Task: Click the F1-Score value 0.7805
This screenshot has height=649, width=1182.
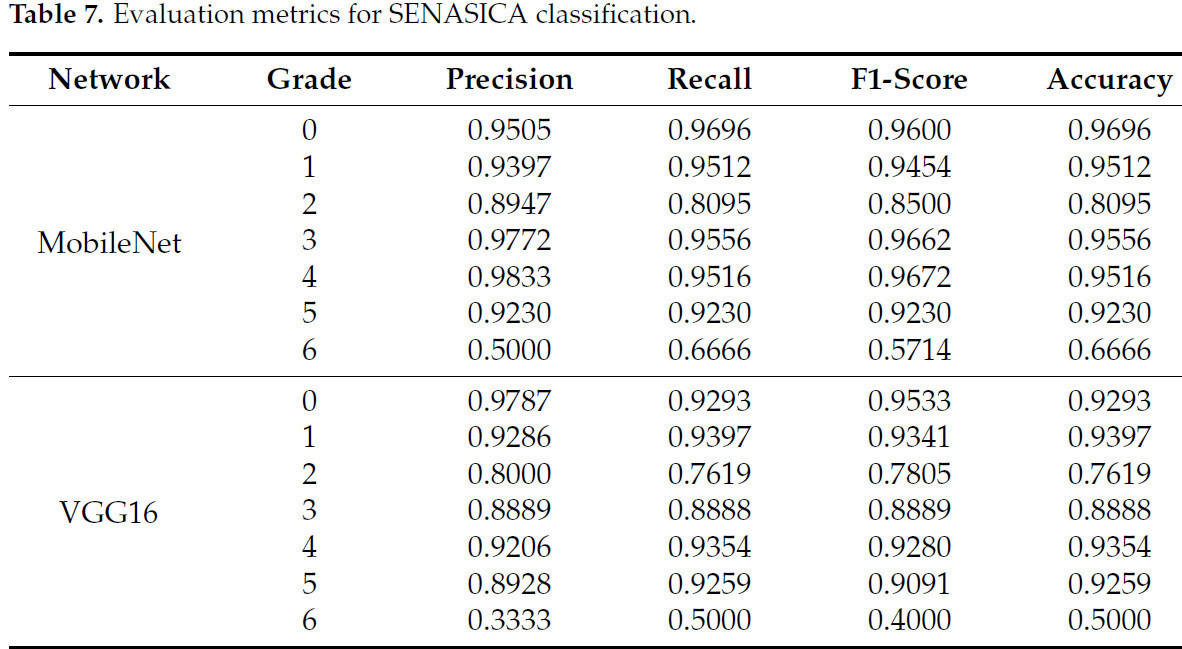Action: click(x=909, y=475)
